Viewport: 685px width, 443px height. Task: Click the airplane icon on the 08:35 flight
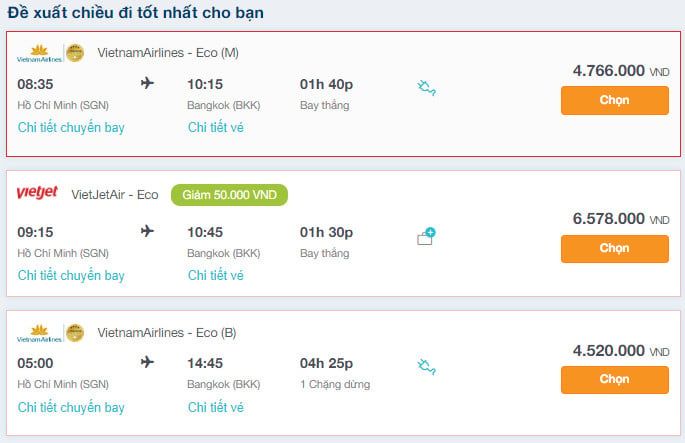148,83
